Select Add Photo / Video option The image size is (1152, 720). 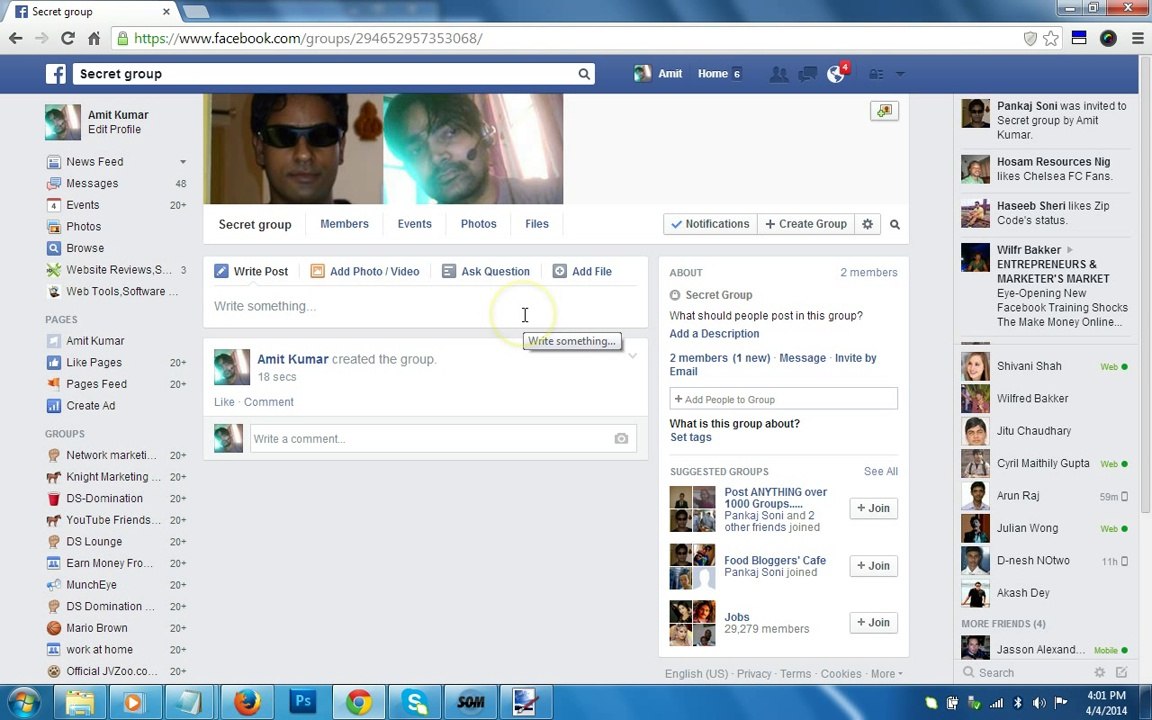(365, 271)
